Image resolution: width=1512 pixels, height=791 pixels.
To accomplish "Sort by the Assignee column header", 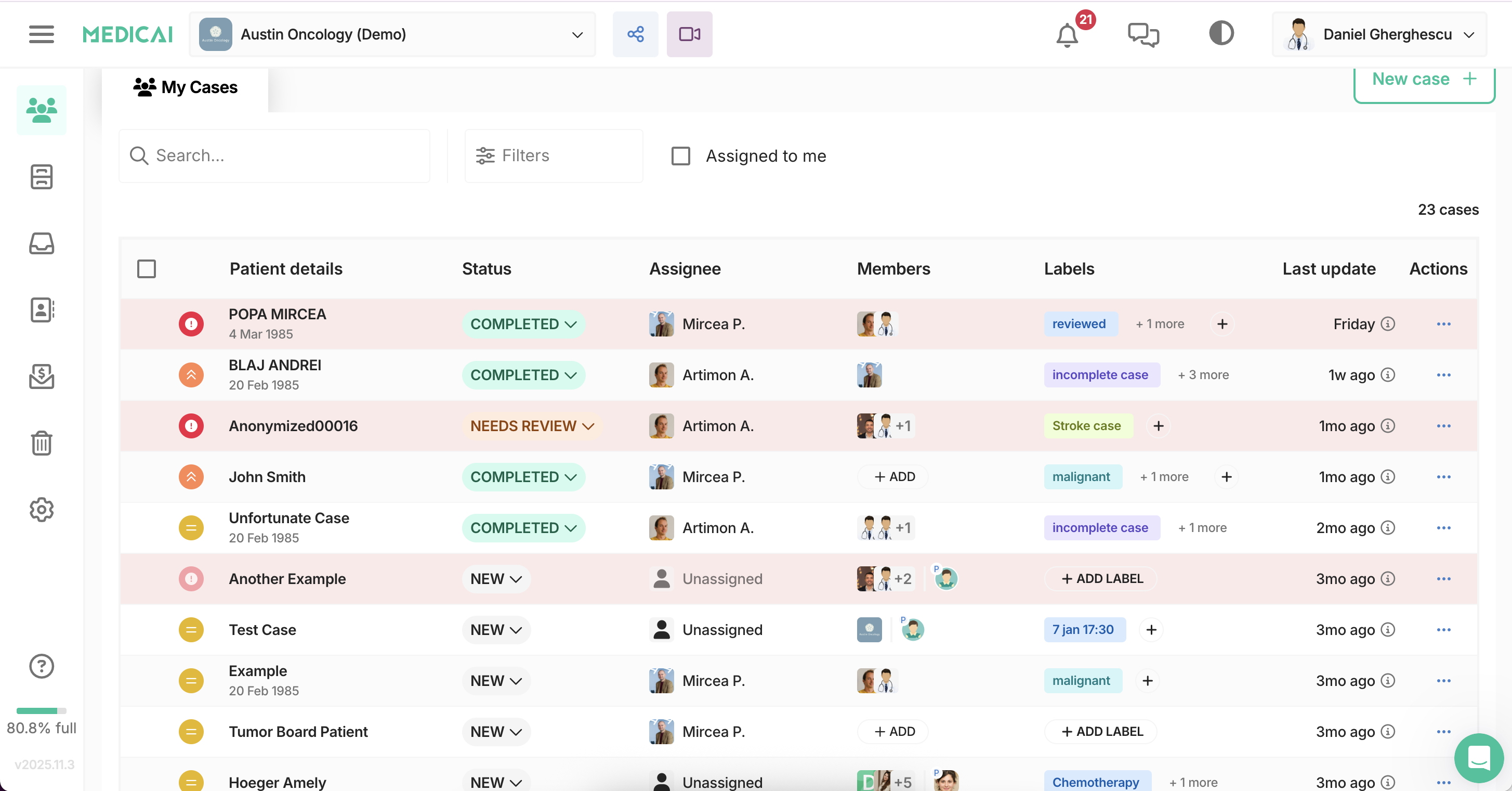I will point(685,268).
